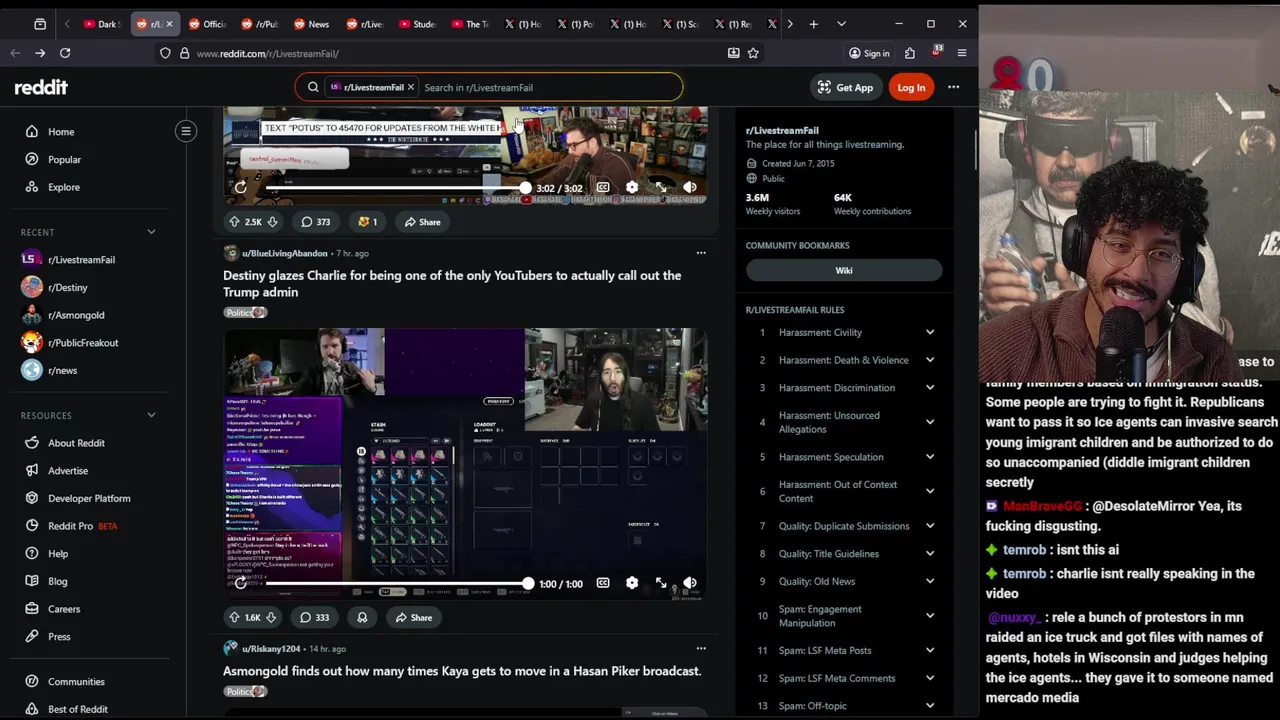Screen dimensions: 1280x720
Task: Bookmark this page with the star
Action: tap(753, 53)
